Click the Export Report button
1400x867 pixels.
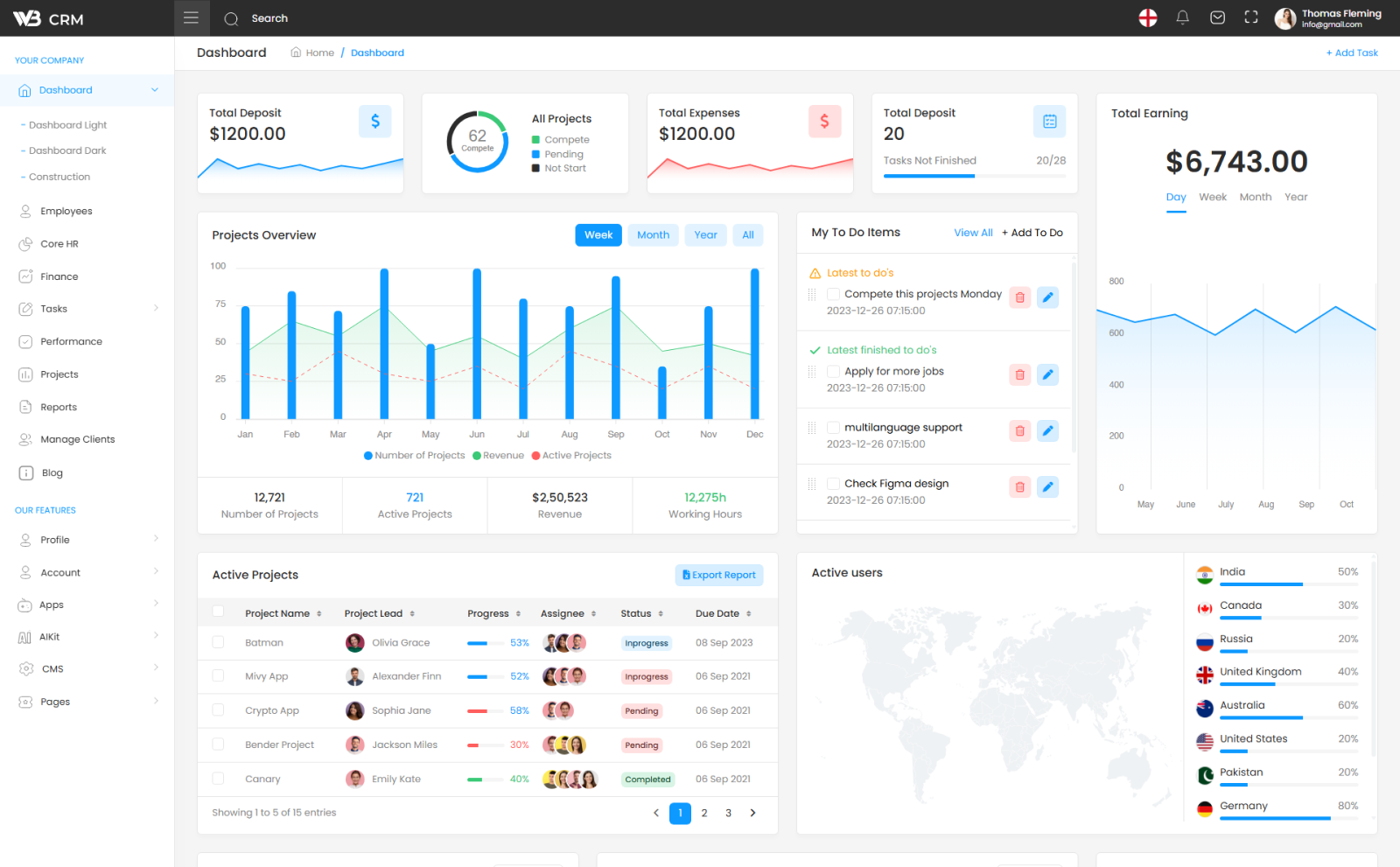click(x=719, y=575)
